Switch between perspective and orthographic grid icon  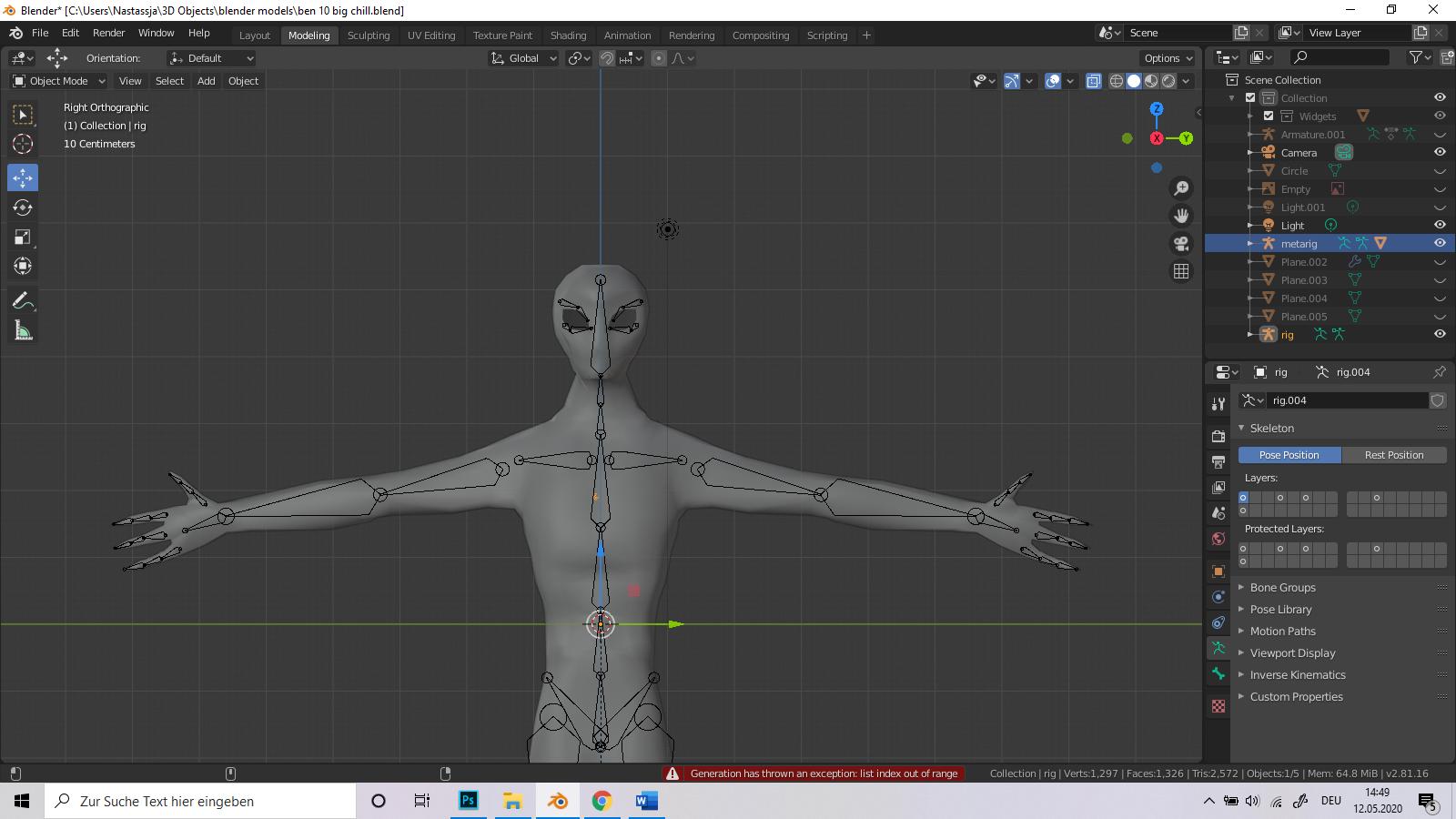point(1181,271)
